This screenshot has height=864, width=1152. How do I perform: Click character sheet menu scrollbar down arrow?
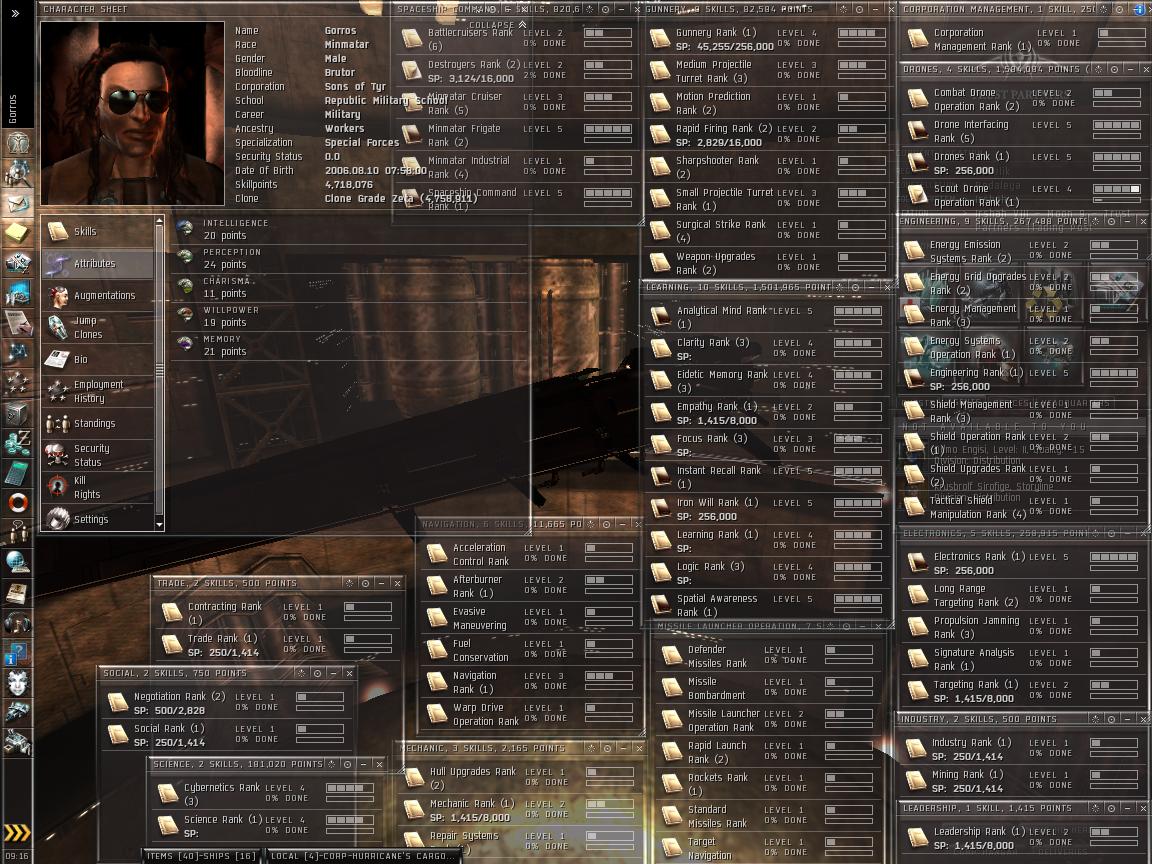tap(159, 525)
